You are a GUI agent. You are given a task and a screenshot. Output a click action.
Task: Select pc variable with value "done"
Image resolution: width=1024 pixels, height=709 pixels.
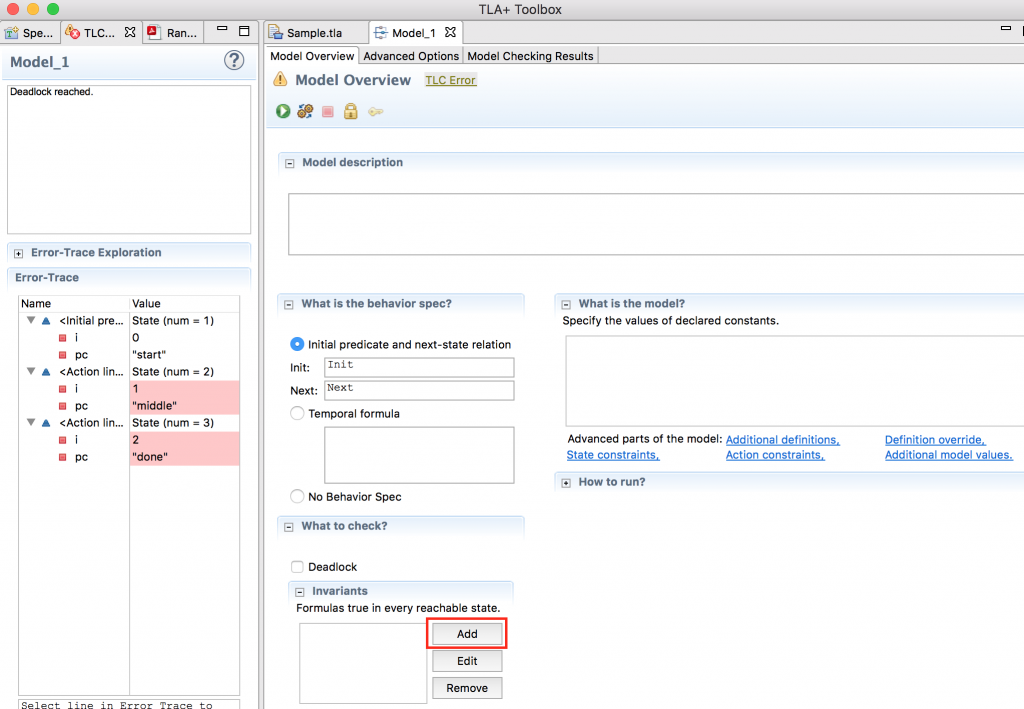click(129, 457)
